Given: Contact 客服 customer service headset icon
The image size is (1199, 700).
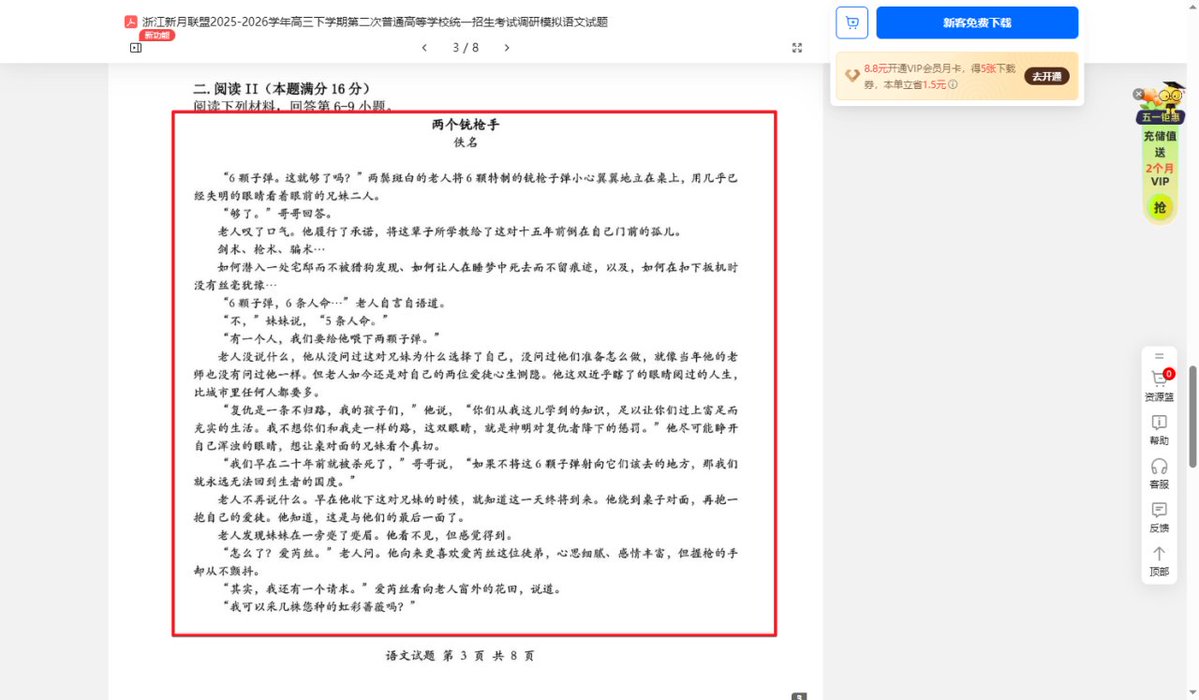Looking at the screenshot, I should (x=1159, y=474).
